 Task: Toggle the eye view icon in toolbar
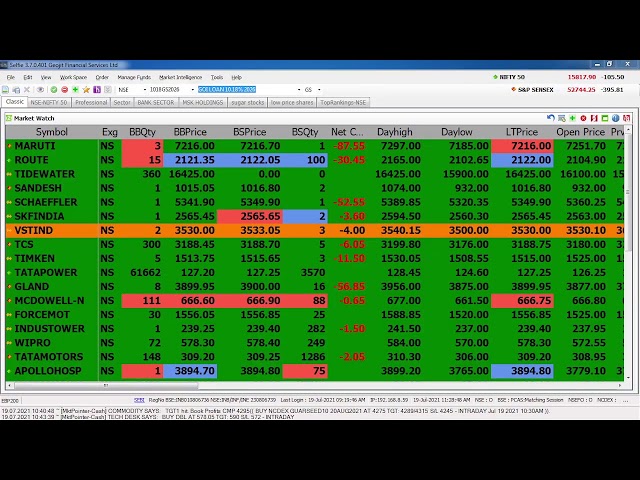click(x=40, y=89)
